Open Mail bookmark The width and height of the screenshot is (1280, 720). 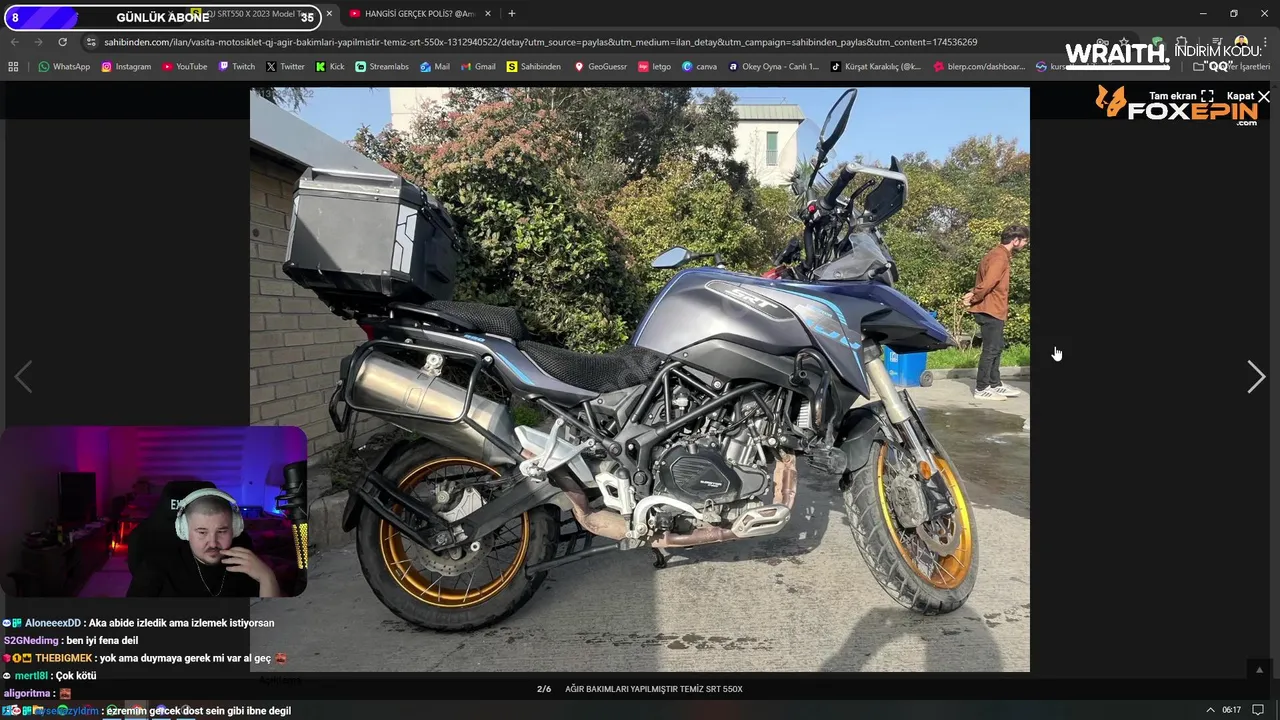click(435, 66)
